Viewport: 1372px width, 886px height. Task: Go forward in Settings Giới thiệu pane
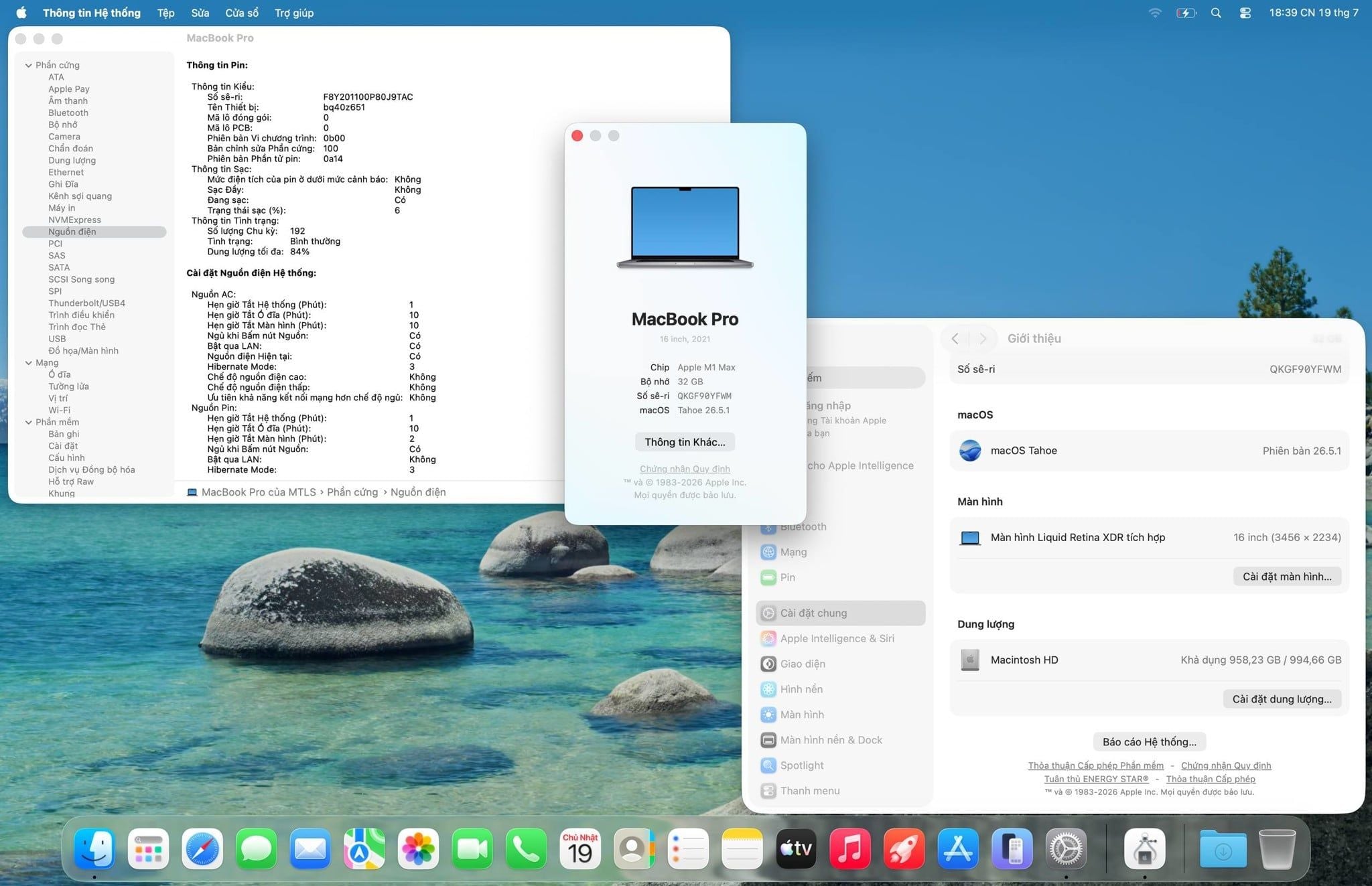coord(983,339)
